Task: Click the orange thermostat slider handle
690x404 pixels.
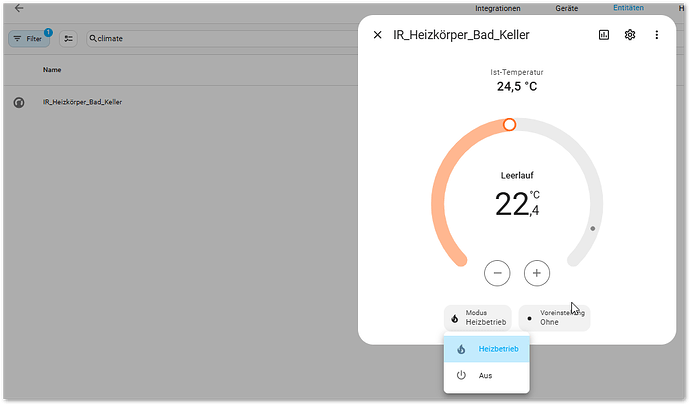Action: 509,125
